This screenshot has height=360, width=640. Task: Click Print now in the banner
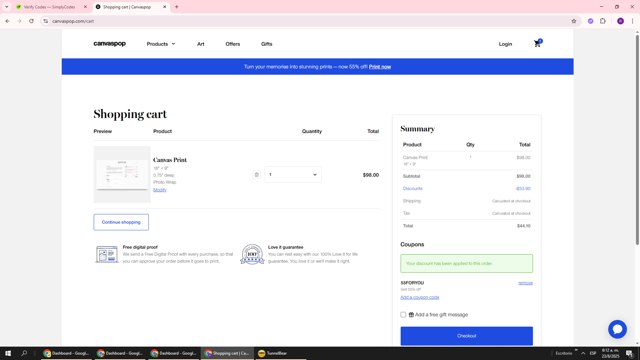(380, 67)
